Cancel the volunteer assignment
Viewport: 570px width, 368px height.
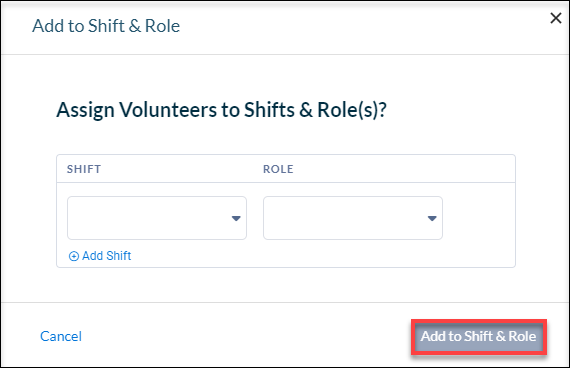click(61, 336)
